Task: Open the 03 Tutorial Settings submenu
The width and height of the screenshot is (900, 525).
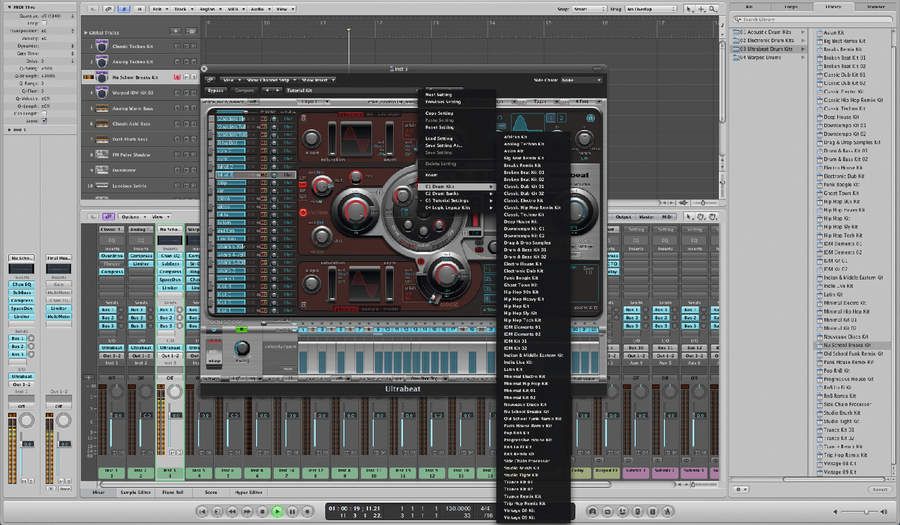Action: point(458,201)
